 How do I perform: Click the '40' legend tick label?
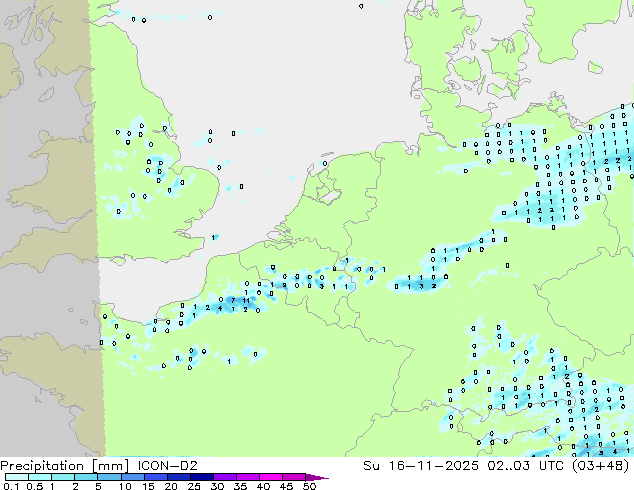click(264, 486)
